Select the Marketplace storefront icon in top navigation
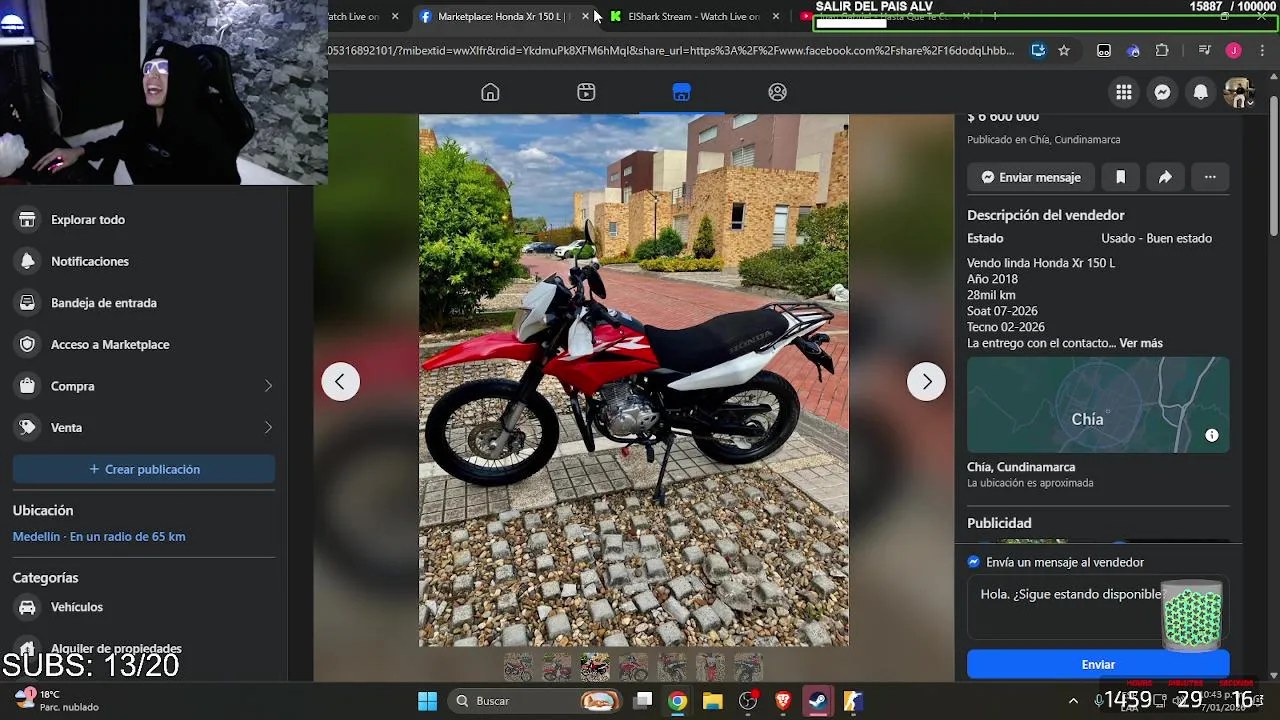 click(x=681, y=92)
